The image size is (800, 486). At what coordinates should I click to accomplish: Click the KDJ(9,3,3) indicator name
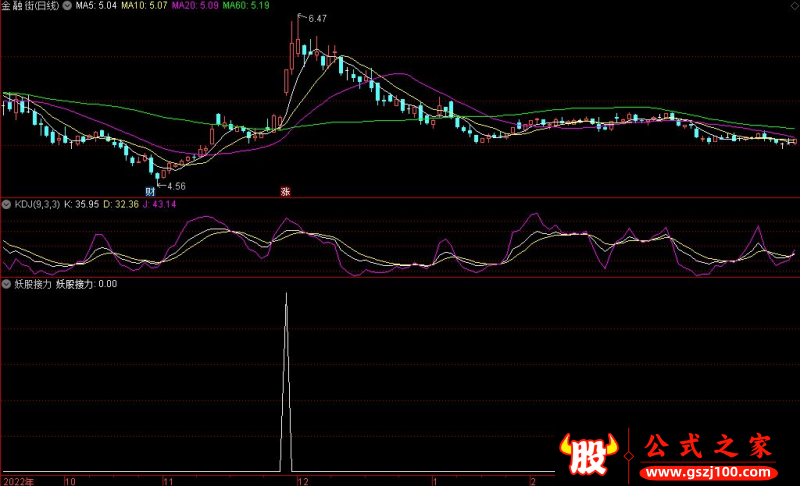pyautogui.click(x=37, y=204)
